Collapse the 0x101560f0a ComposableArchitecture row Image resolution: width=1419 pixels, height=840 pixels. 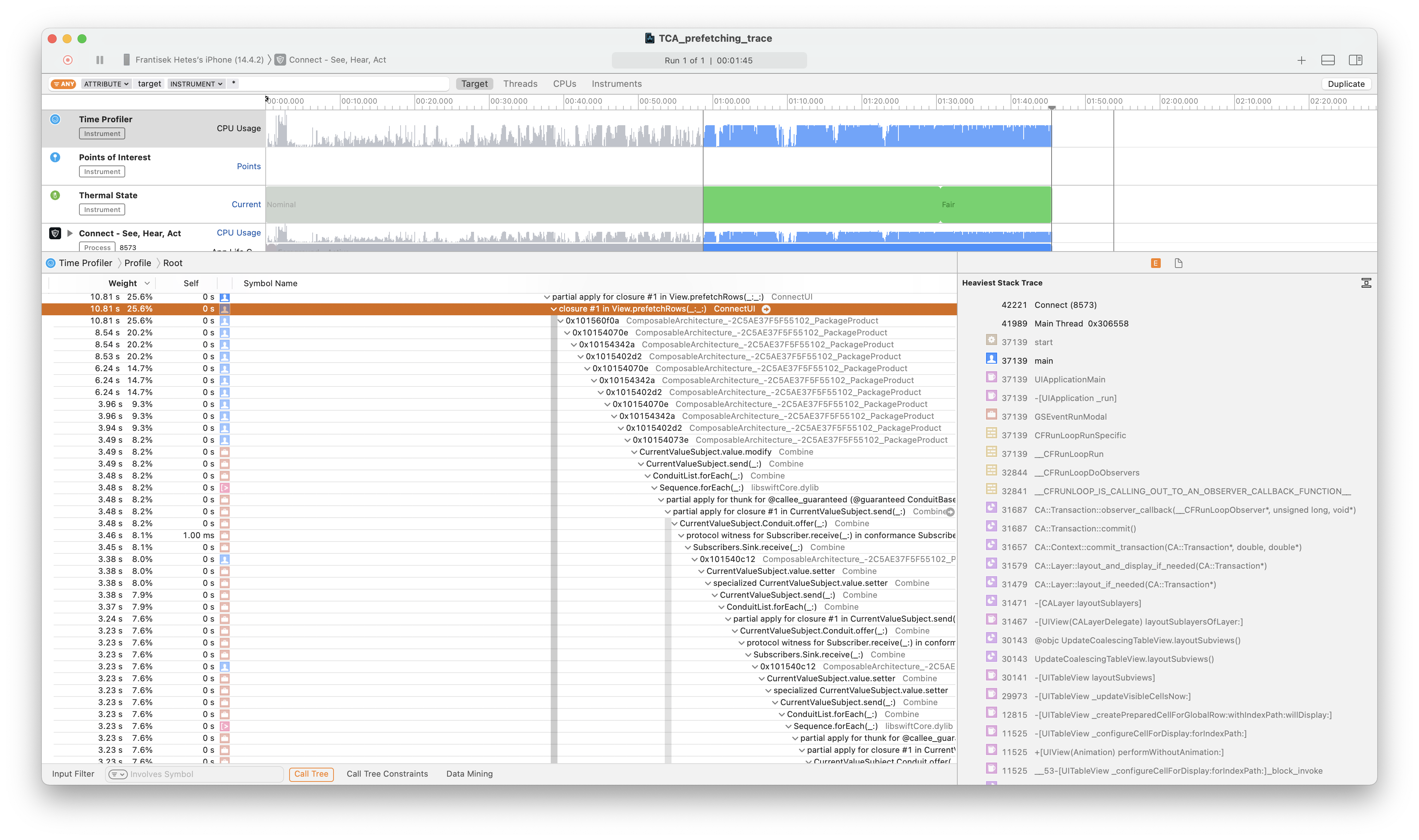[x=560, y=320]
